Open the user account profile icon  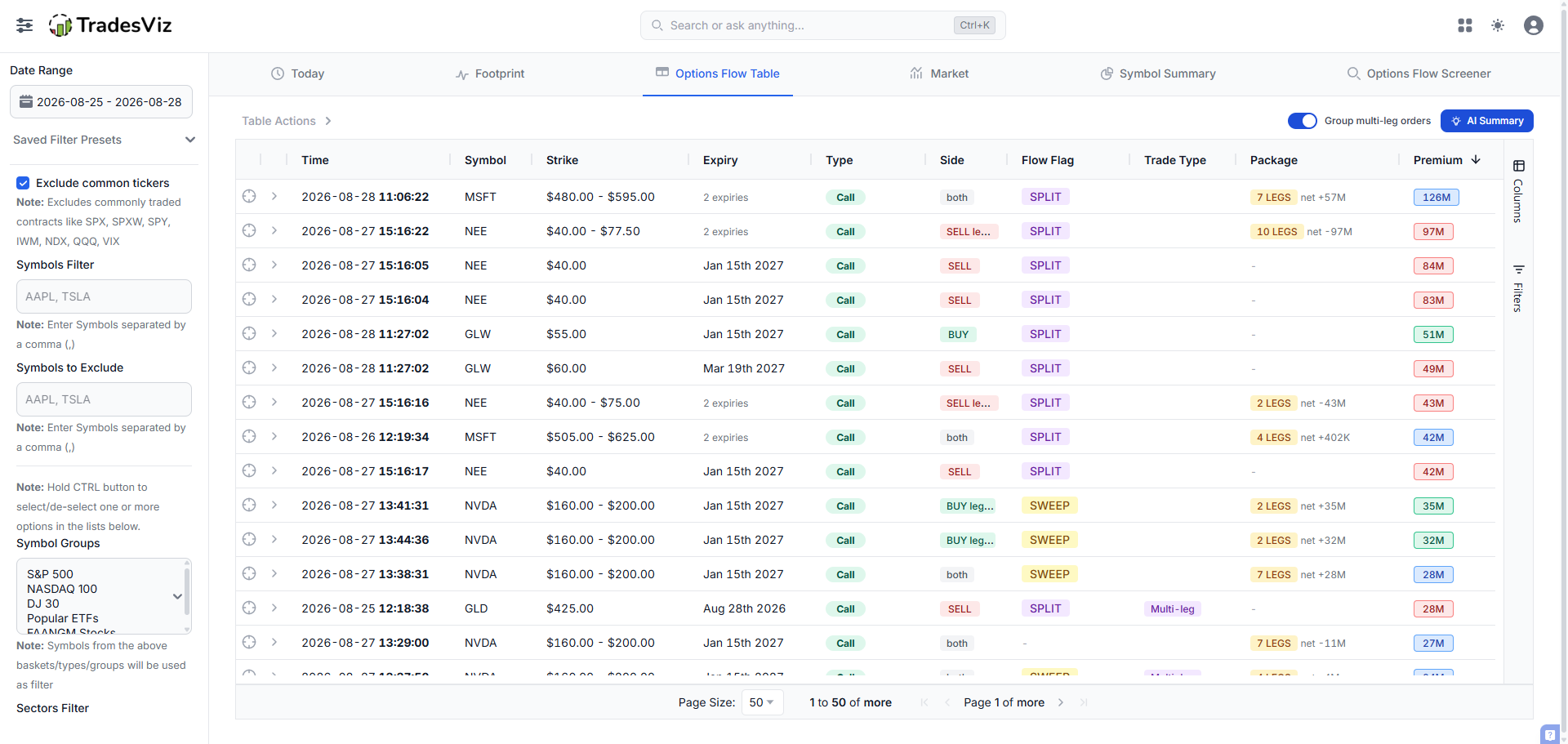[x=1534, y=25]
